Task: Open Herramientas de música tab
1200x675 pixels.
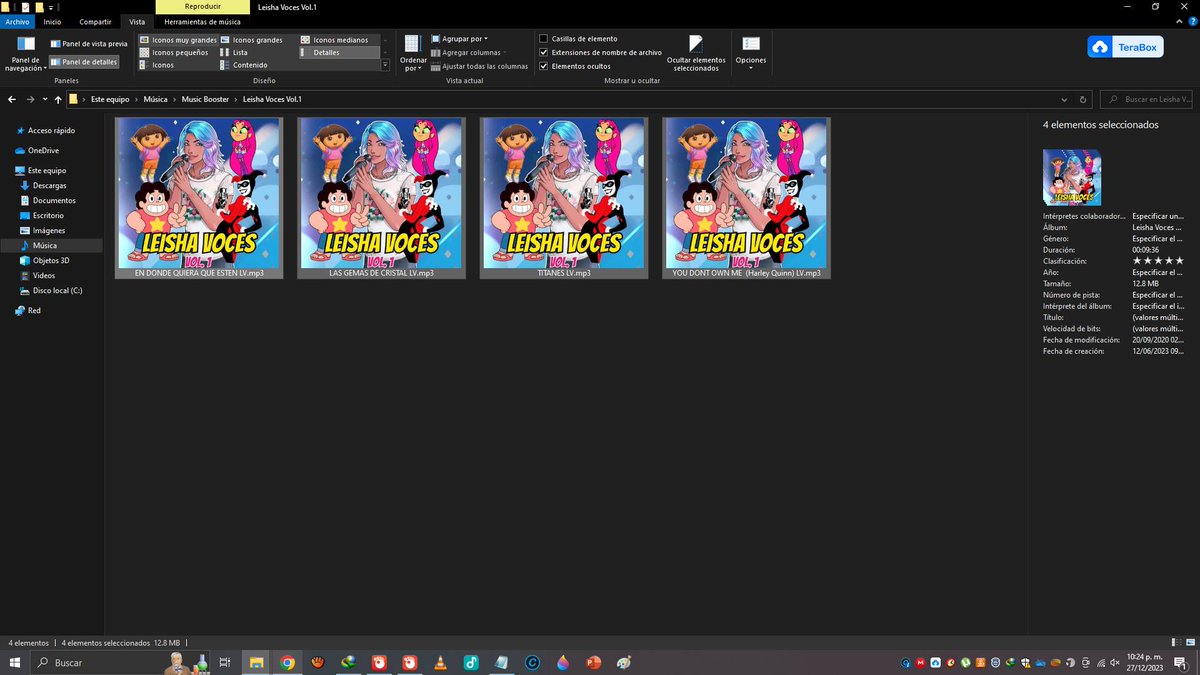Action: pos(203,21)
